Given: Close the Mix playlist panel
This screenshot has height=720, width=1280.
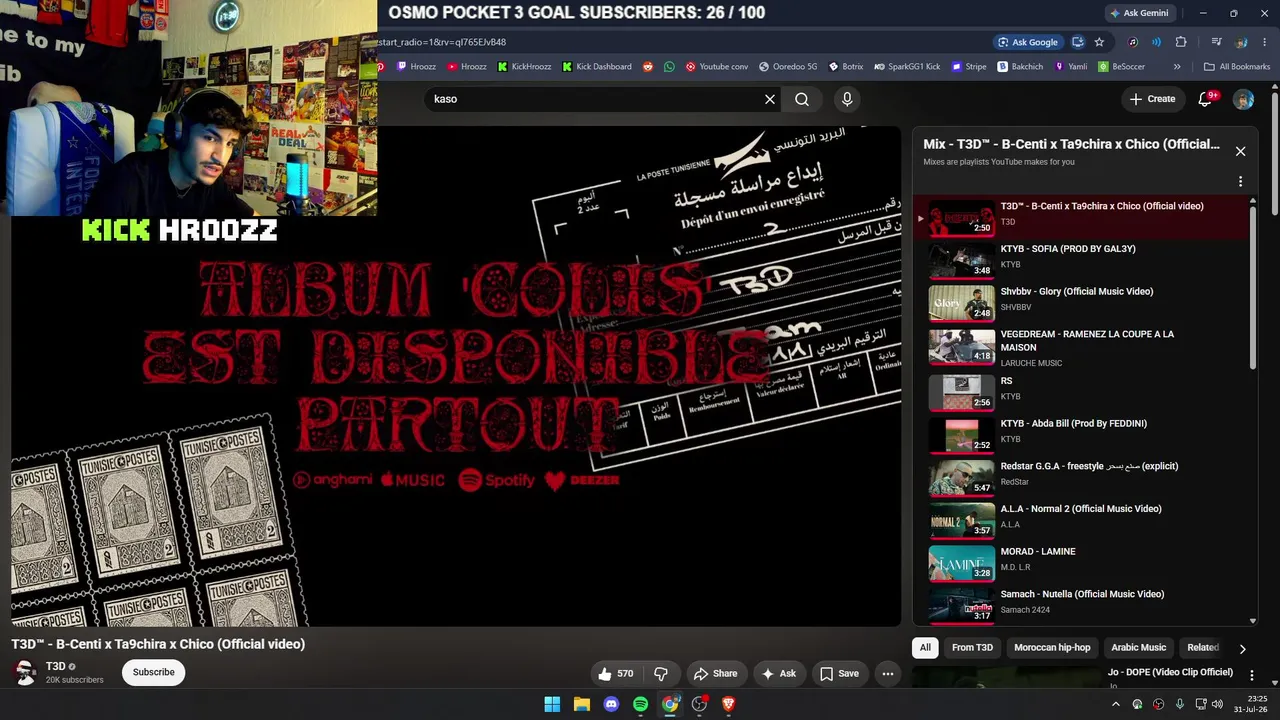Looking at the screenshot, I should [x=1240, y=151].
